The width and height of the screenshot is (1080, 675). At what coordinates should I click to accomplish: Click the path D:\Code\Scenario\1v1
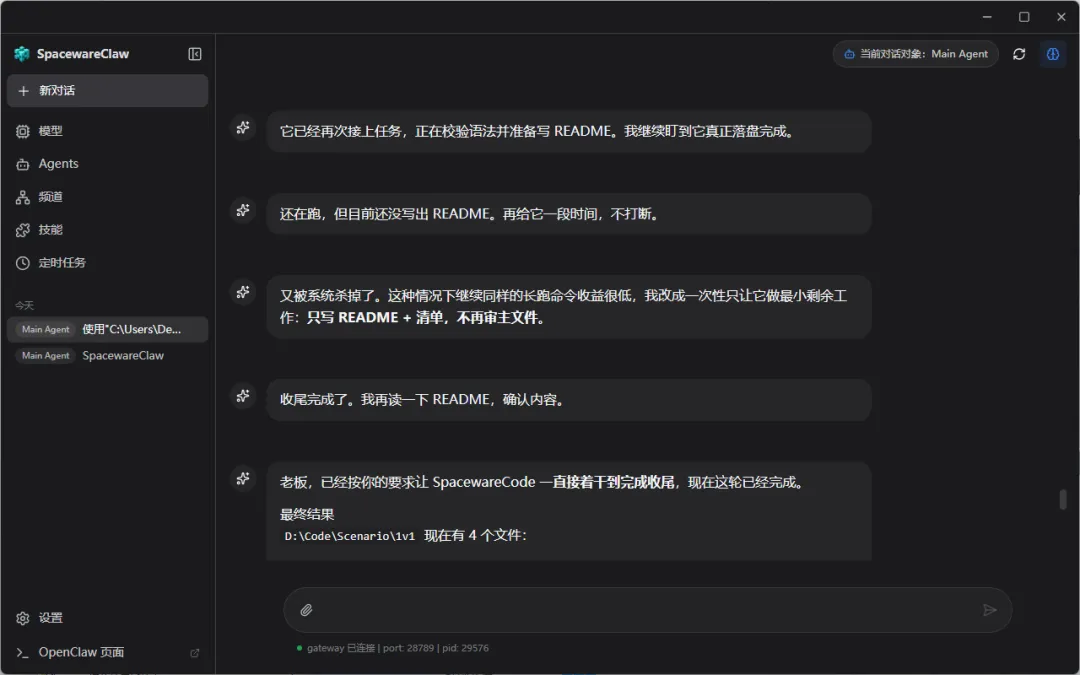pos(350,536)
